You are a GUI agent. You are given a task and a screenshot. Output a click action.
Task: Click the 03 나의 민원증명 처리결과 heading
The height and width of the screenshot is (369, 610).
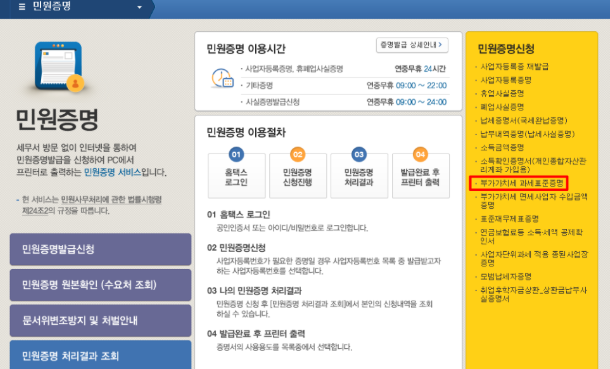point(254,291)
